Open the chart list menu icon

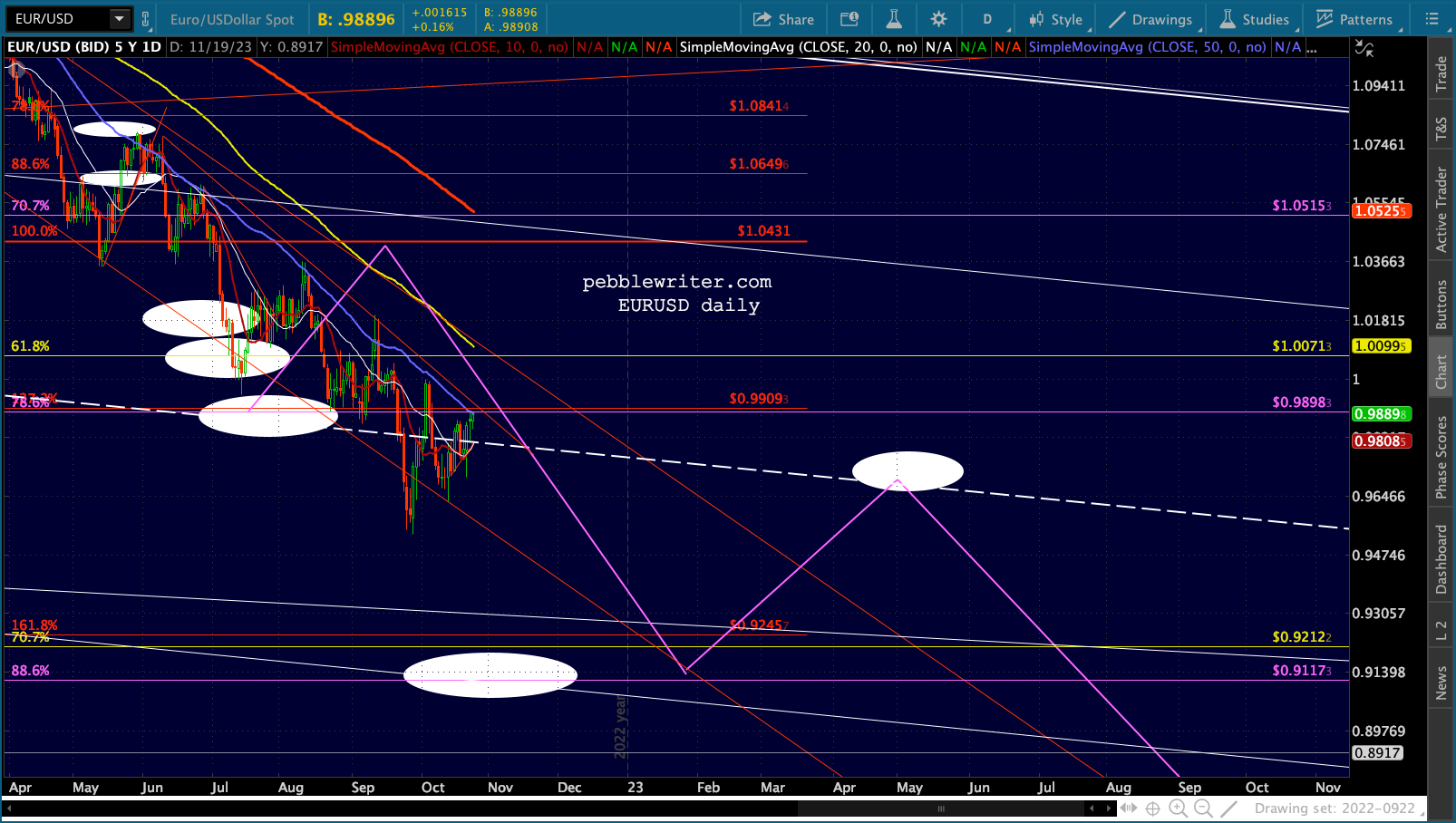click(1432, 19)
